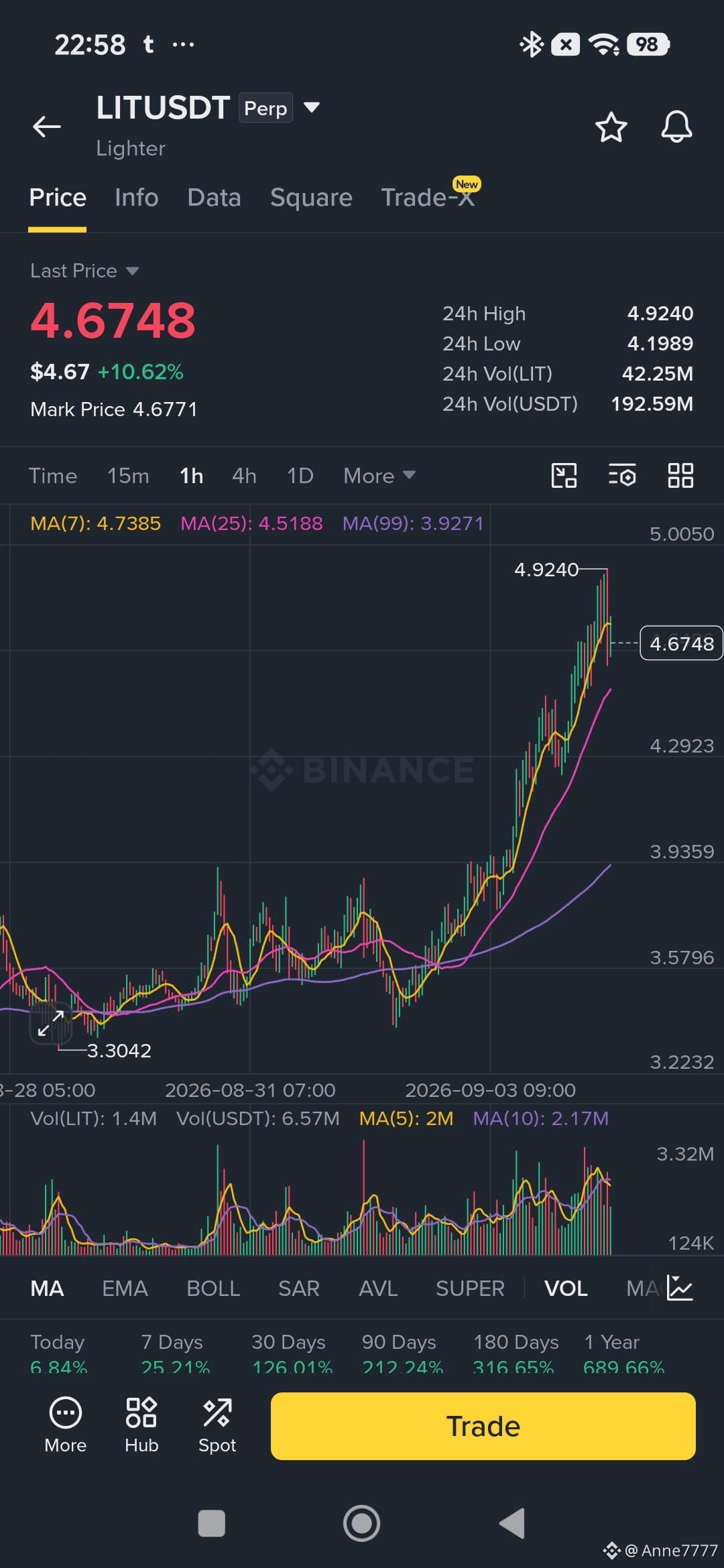
Task: Add LITUSDT to favorites with star icon
Action: [611, 127]
